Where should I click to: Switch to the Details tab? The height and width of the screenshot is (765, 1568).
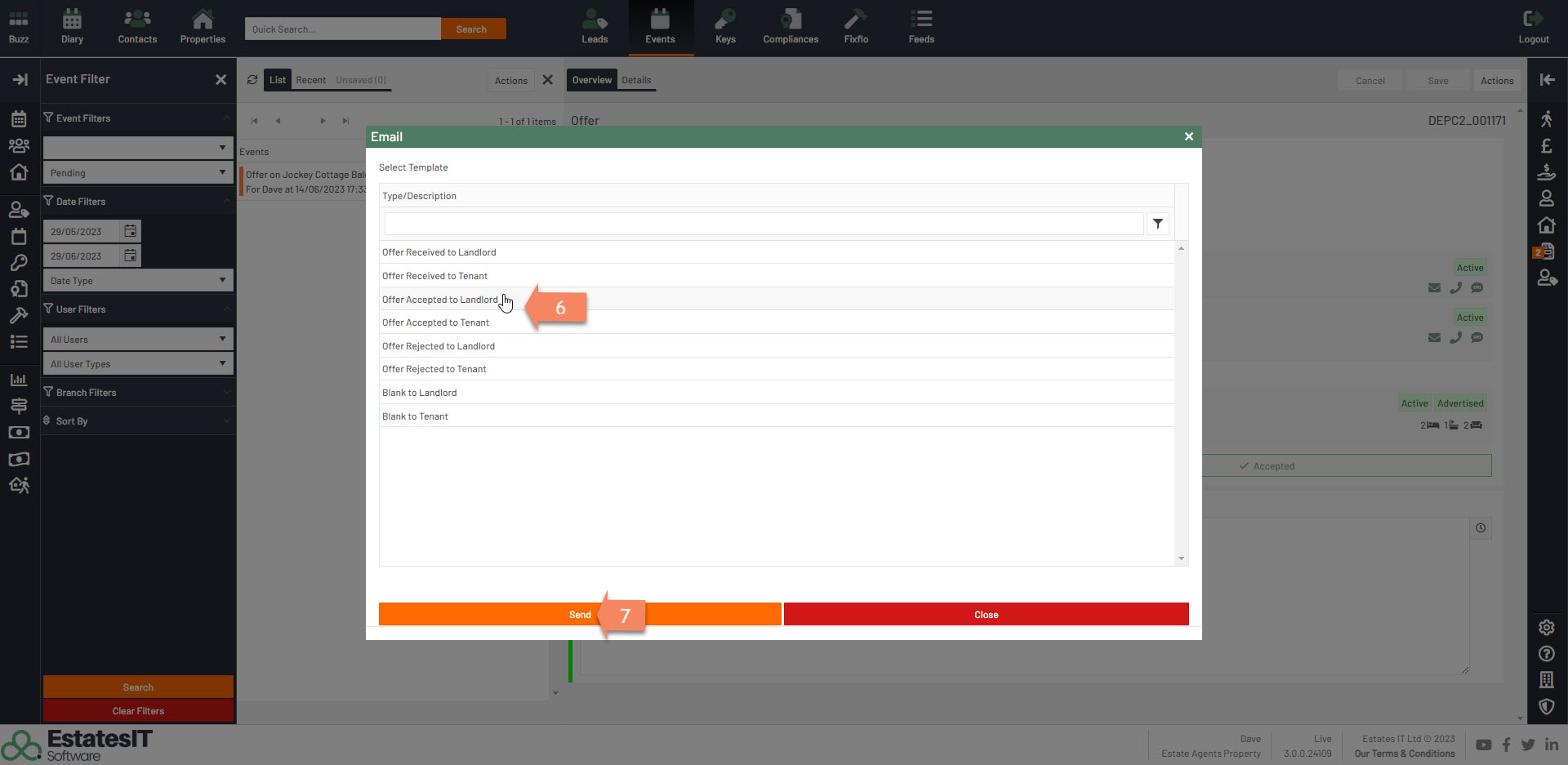[x=636, y=80]
